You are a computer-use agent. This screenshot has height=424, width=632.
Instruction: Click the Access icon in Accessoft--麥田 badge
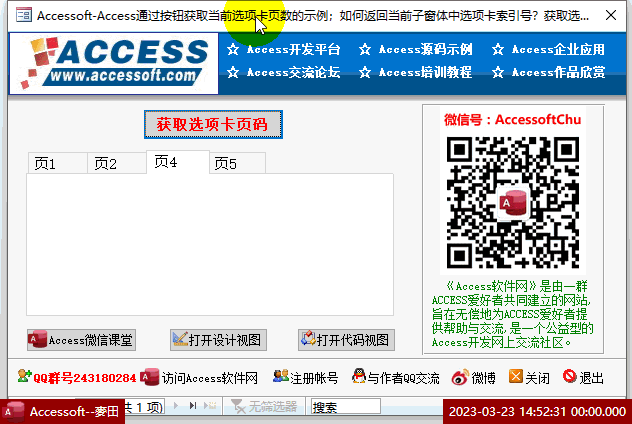click(13, 412)
